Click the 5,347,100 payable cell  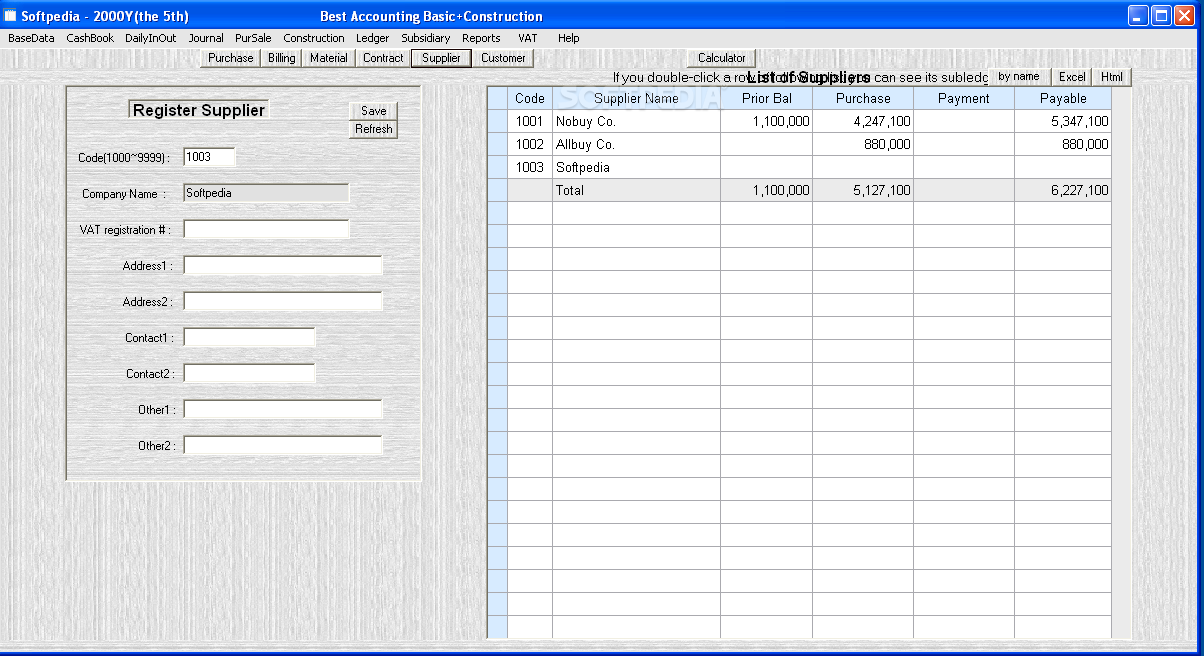click(1063, 121)
